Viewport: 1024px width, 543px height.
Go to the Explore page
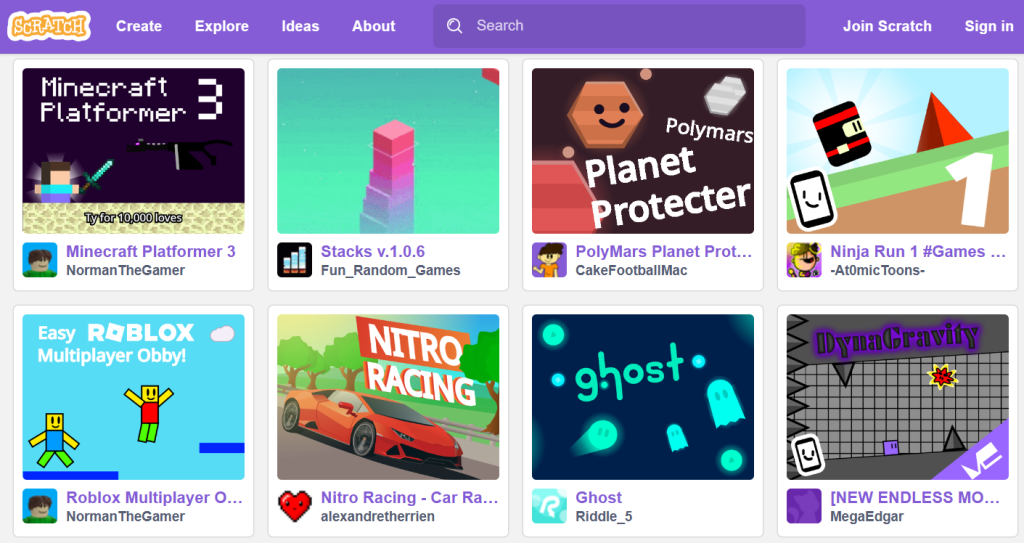tap(222, 26)
